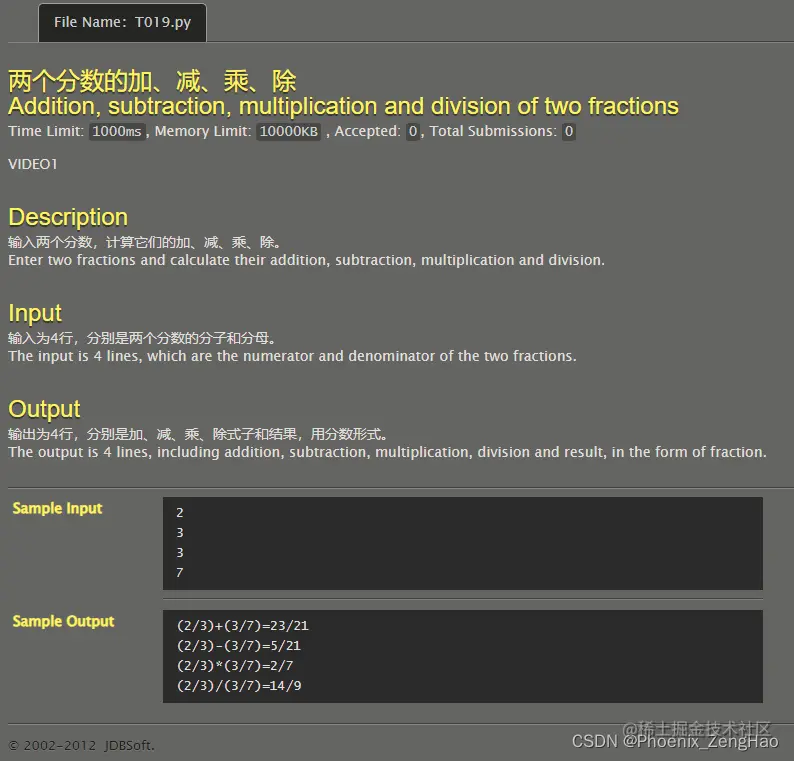Click sample output line (2/3)+(3/7)=23/21
The height and width of the screenshot is (761, 794).
coord(243,626)
